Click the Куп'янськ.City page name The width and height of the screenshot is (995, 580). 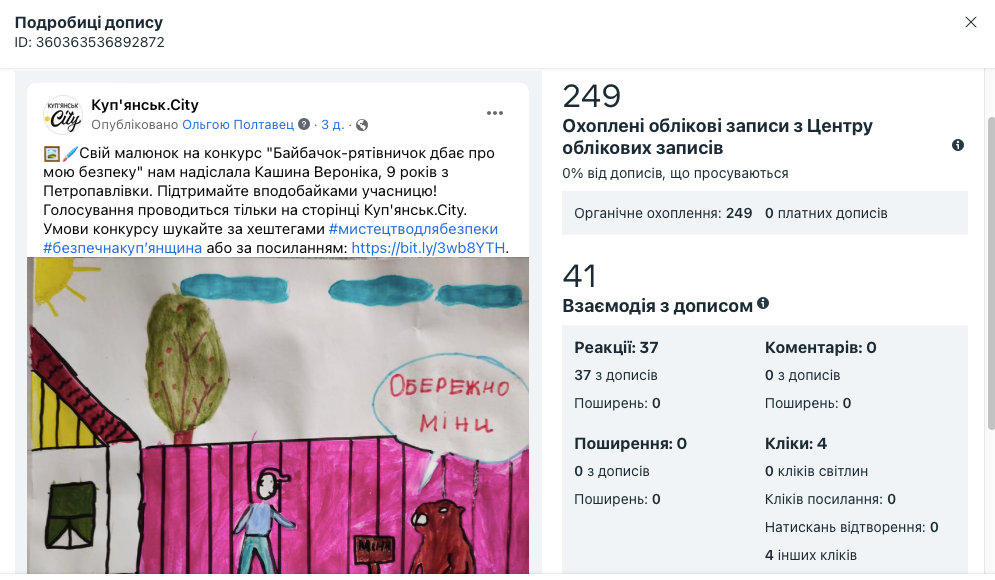click(145, 105)
